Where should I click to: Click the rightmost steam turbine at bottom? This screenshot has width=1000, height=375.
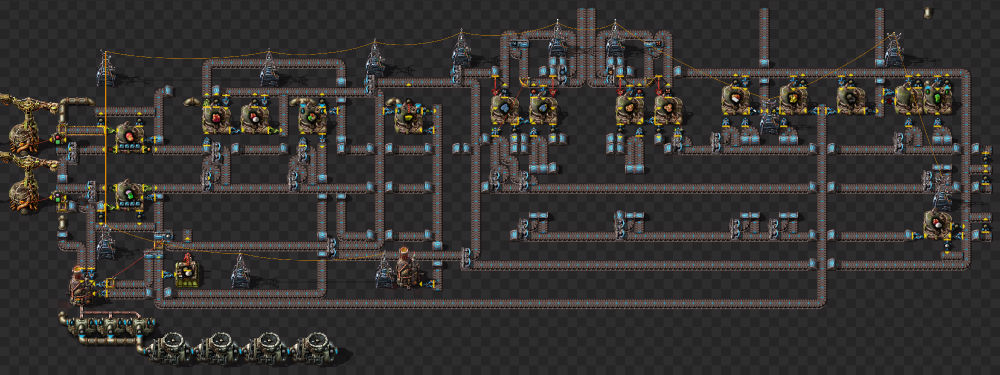pyautogui.click(x=314, y=349)
